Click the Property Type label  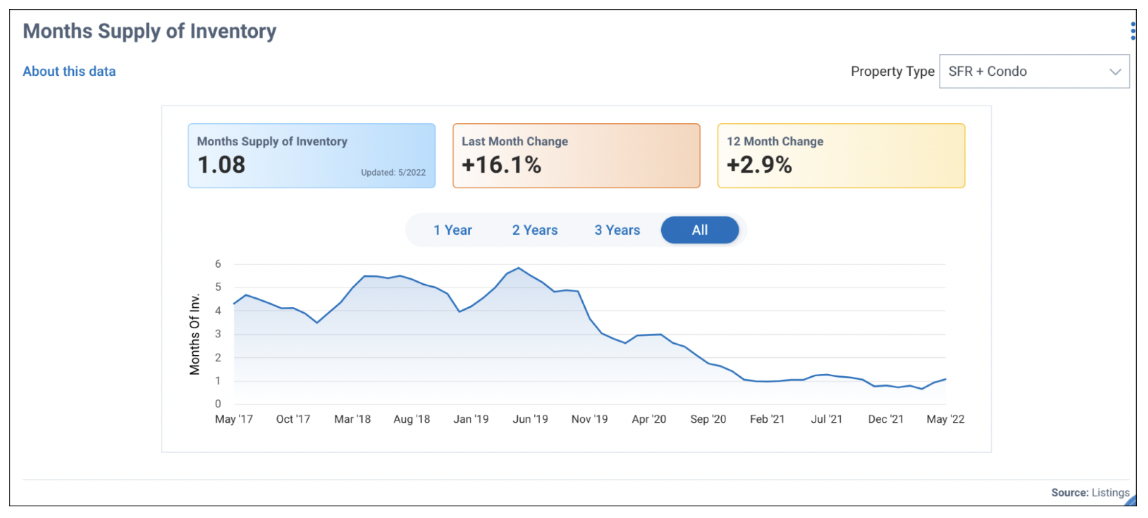click(x=892, y=72)
